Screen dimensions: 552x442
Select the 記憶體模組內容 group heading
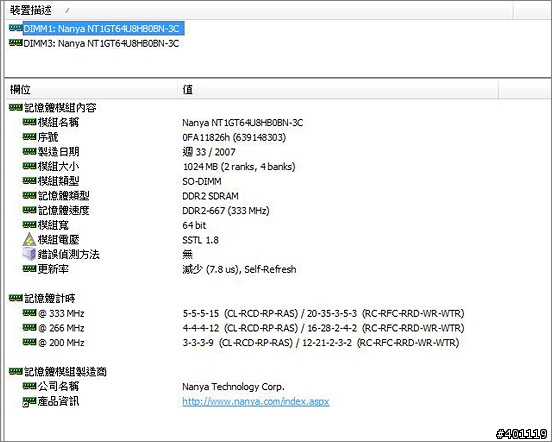(60, 107)
